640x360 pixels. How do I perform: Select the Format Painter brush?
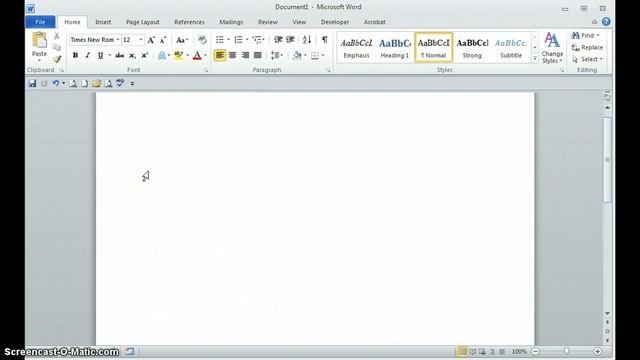pyautogui.click(x=57, y=59)
